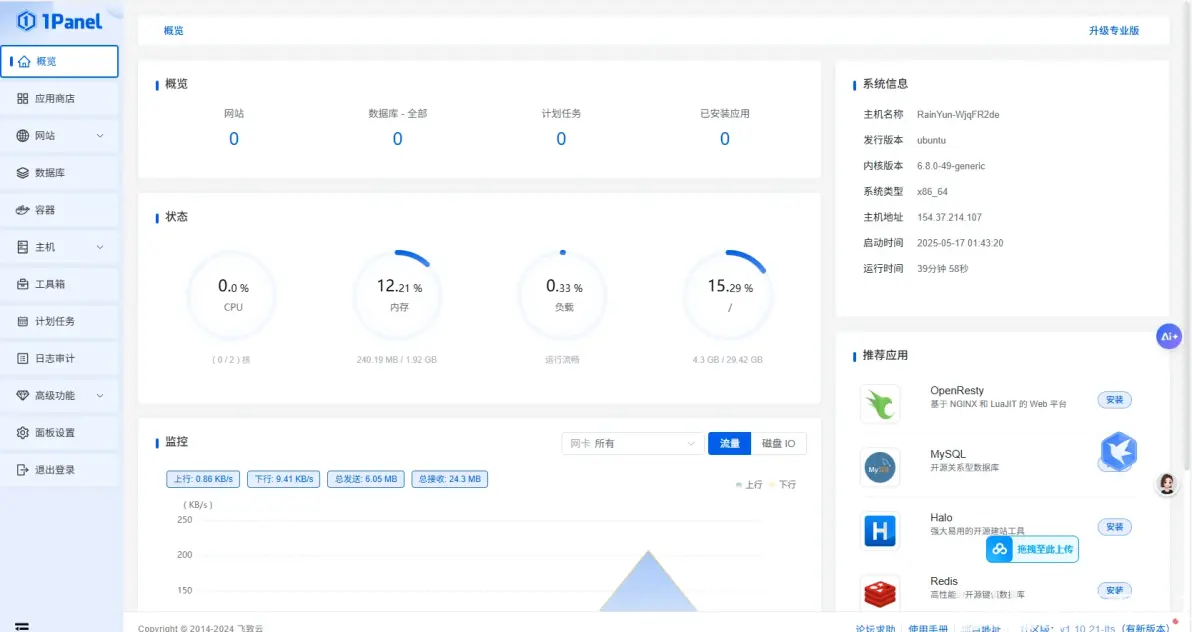Open the AI+ floating assistant button

pyautogui.click(x=1168, y=336)
